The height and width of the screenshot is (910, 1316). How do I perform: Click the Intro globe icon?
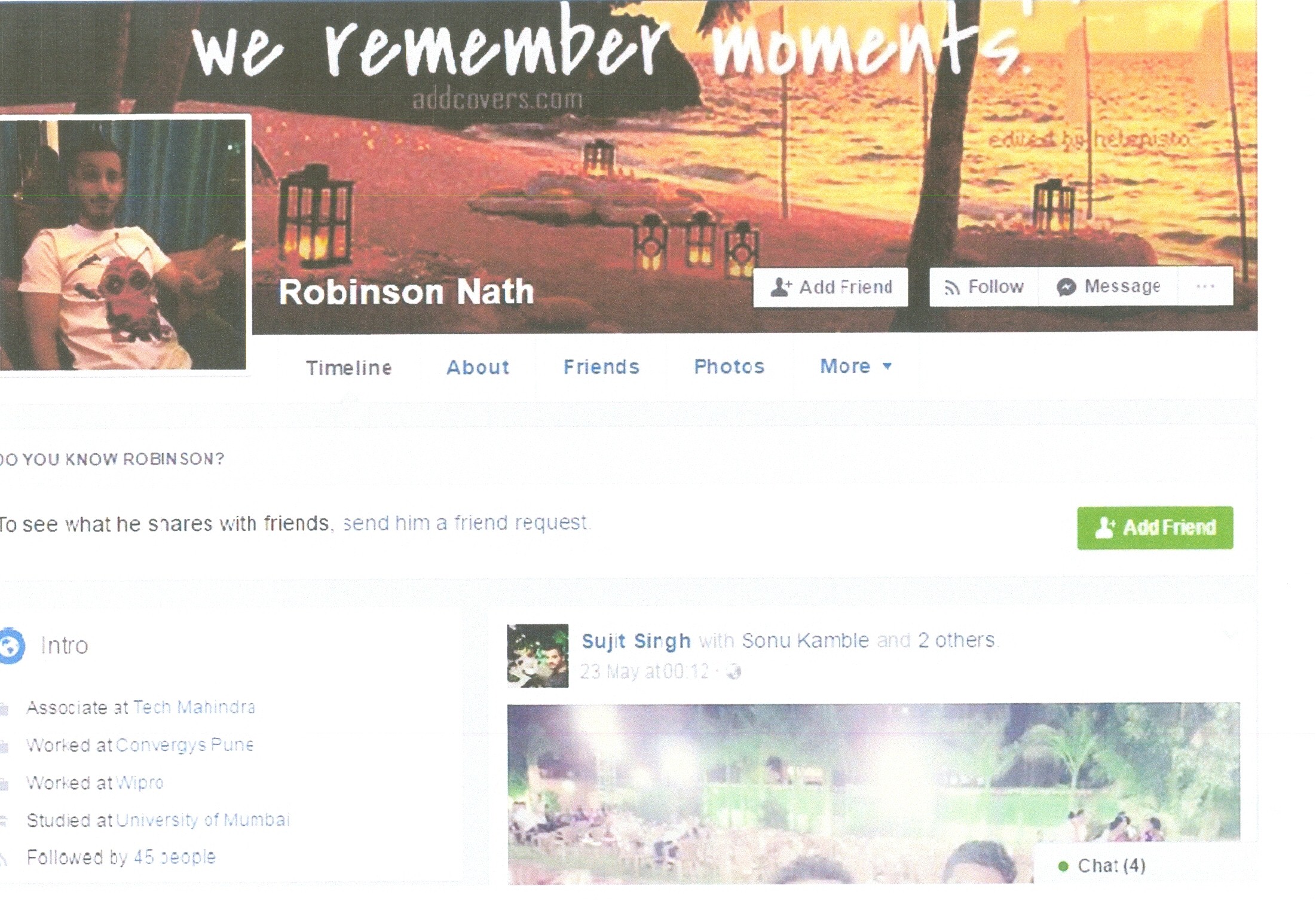pos(11,646)
